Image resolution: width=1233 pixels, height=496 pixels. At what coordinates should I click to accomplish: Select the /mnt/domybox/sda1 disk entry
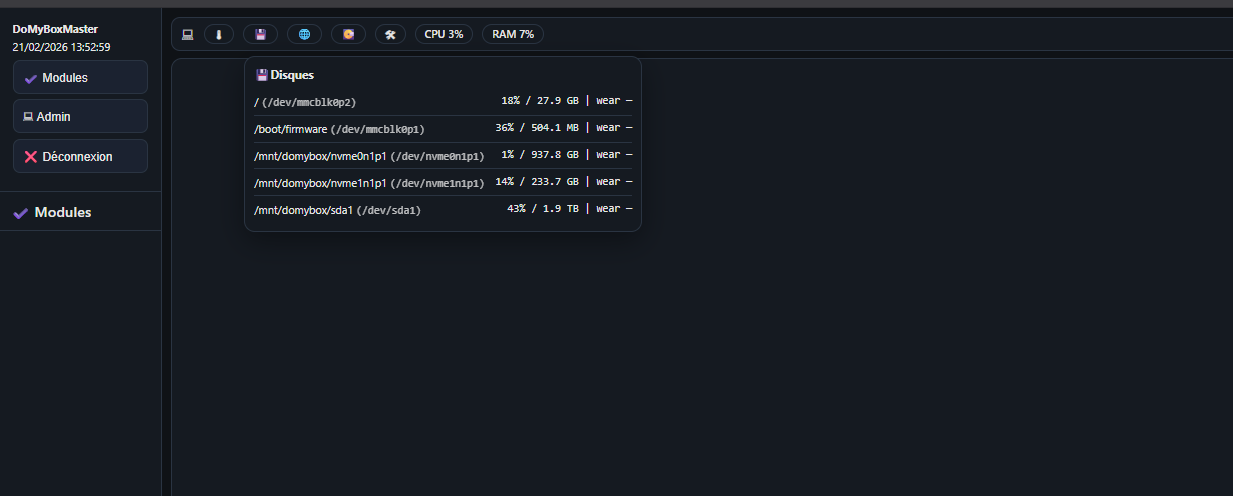click(443, 209)
